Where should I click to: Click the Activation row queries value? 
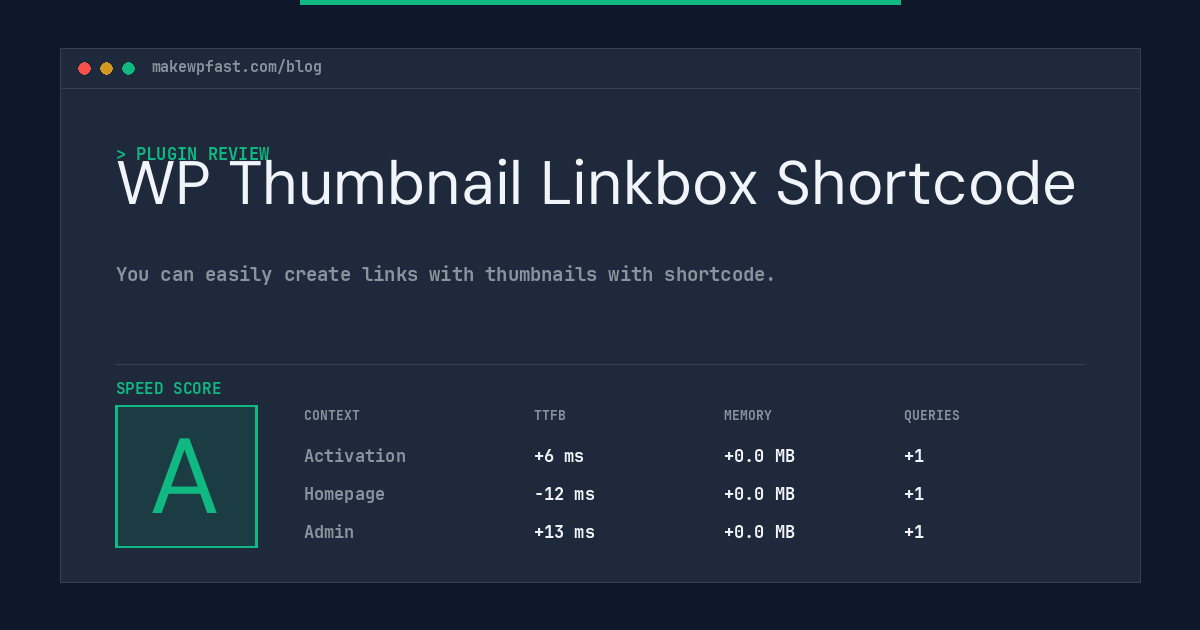click(914, 456)
